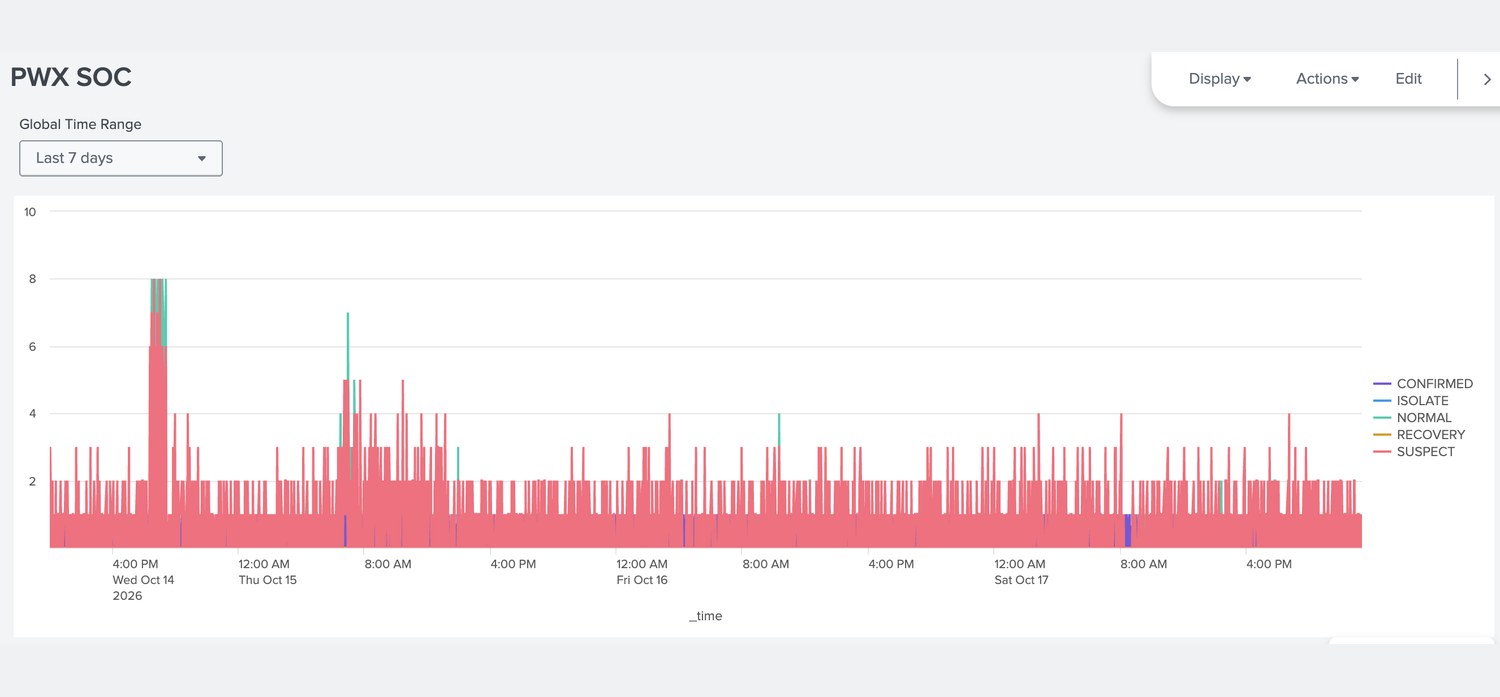Viewport: 1500px width, 697px height.
Task: Click the Thu Oct 15 axis date label
Action: coord(267,580)
